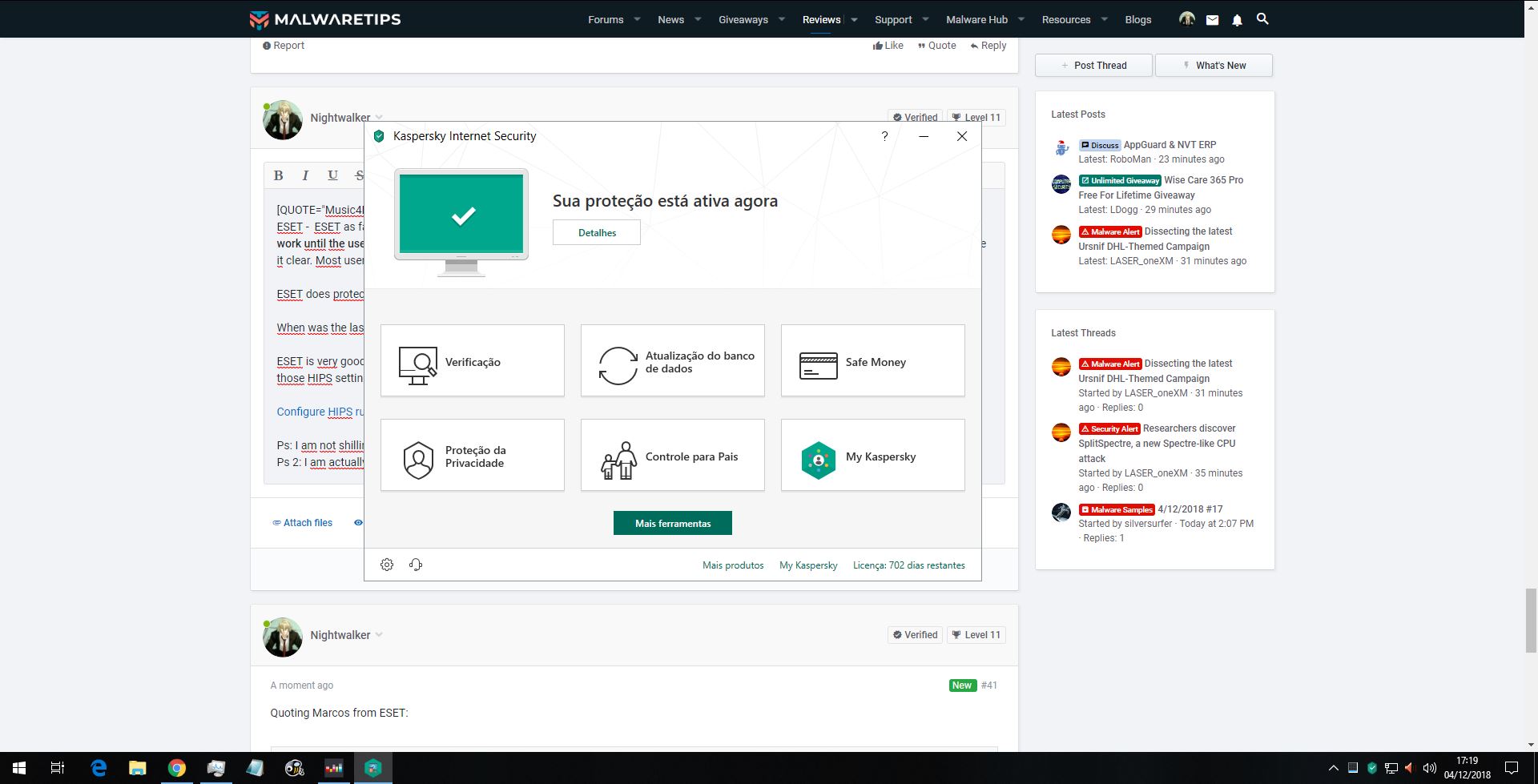The image size is (1538, 784).
Task: Open site search magnifier icon
Action: click(x=1262, y=19)
